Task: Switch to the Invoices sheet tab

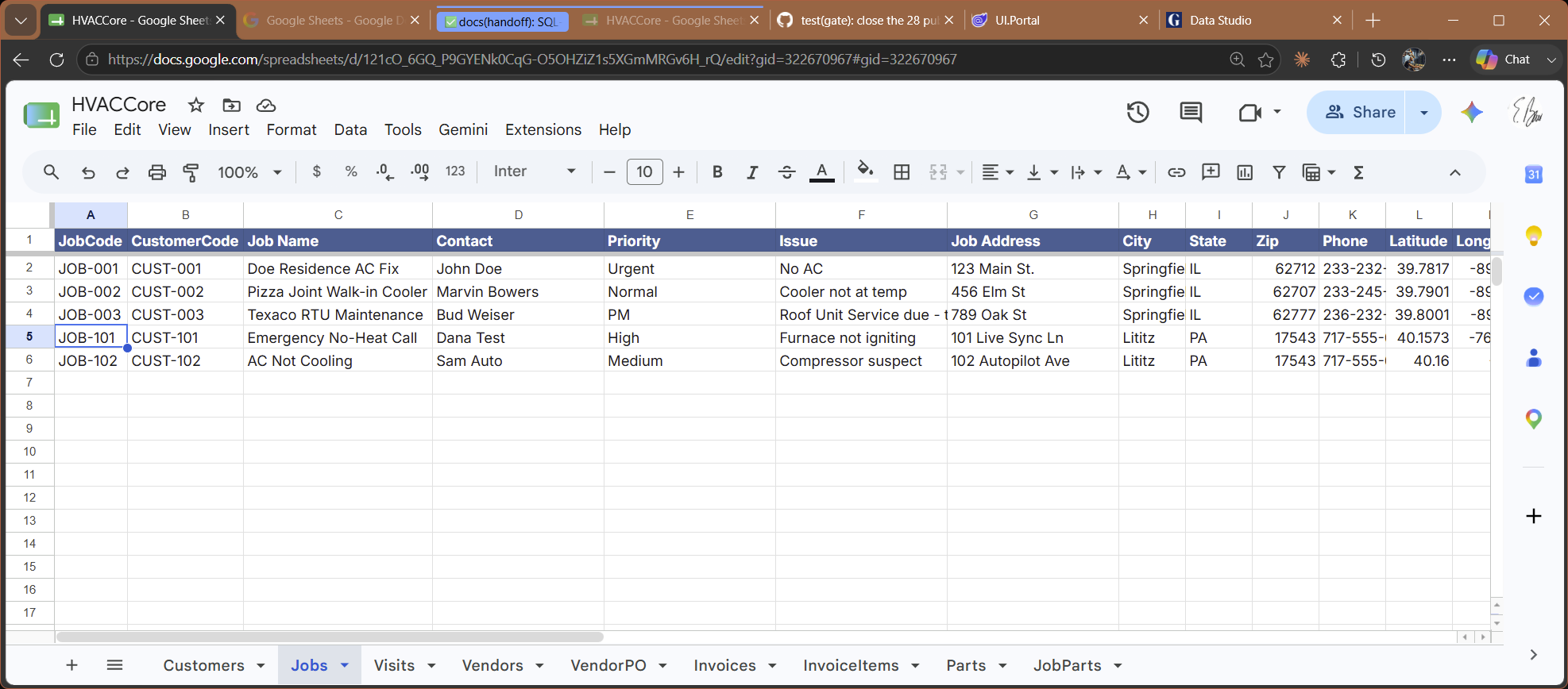Action: tap(724, 665)
